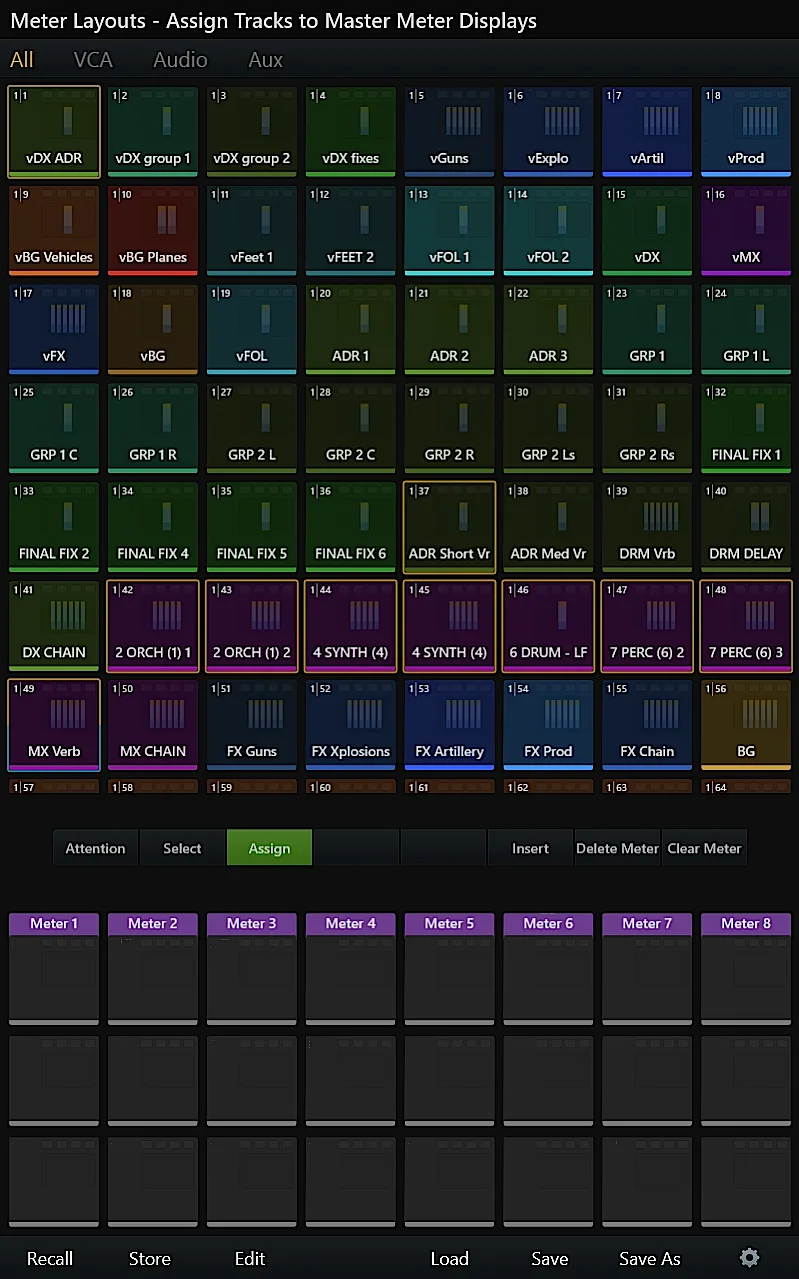Select the DRM Vrb track tile
This screenshot has width=799, height=1279.
(647, 528)
